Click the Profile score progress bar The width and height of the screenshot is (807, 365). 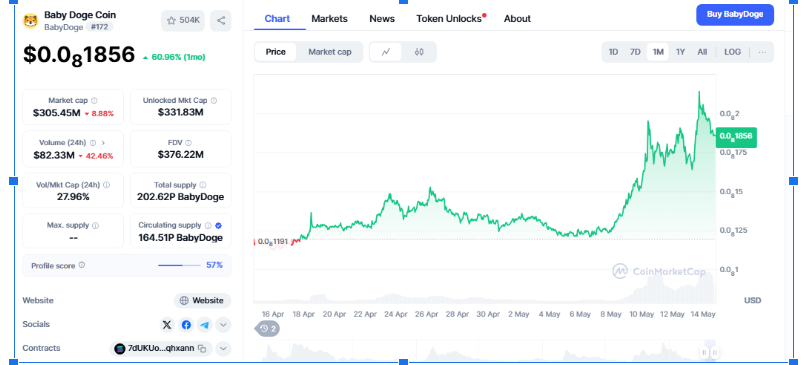(x=179, y=266)
